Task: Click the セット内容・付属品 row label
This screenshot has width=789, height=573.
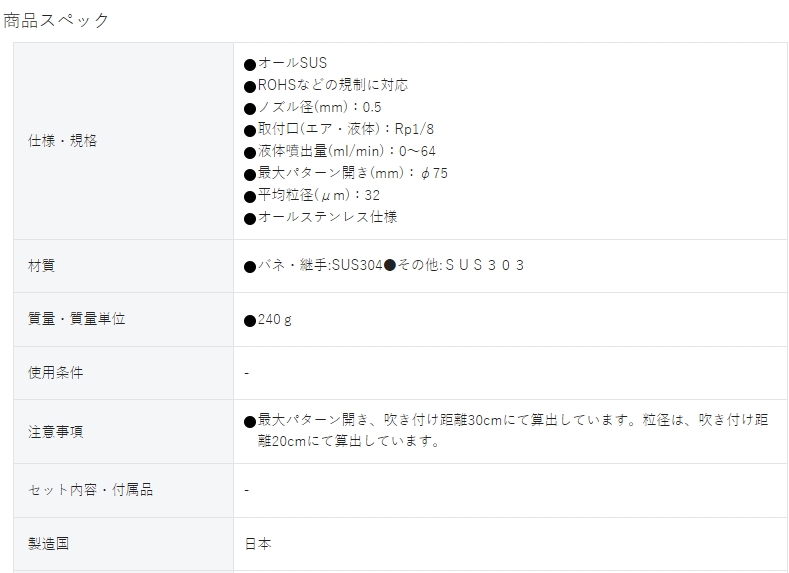Action: coord(90,490)
